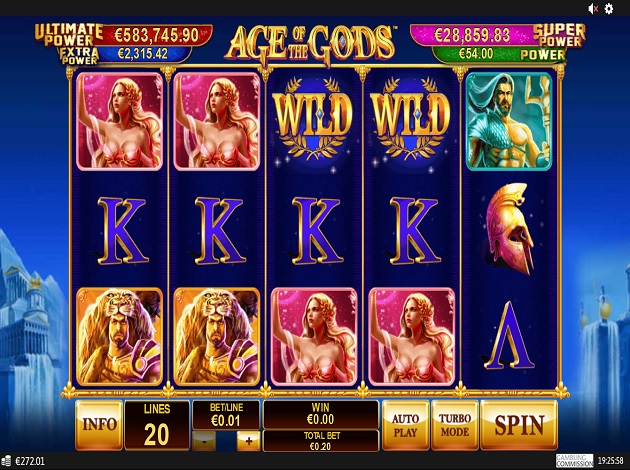Decrease bet per line with minus
Screen dimensions: 630x470
pos(204,441)
